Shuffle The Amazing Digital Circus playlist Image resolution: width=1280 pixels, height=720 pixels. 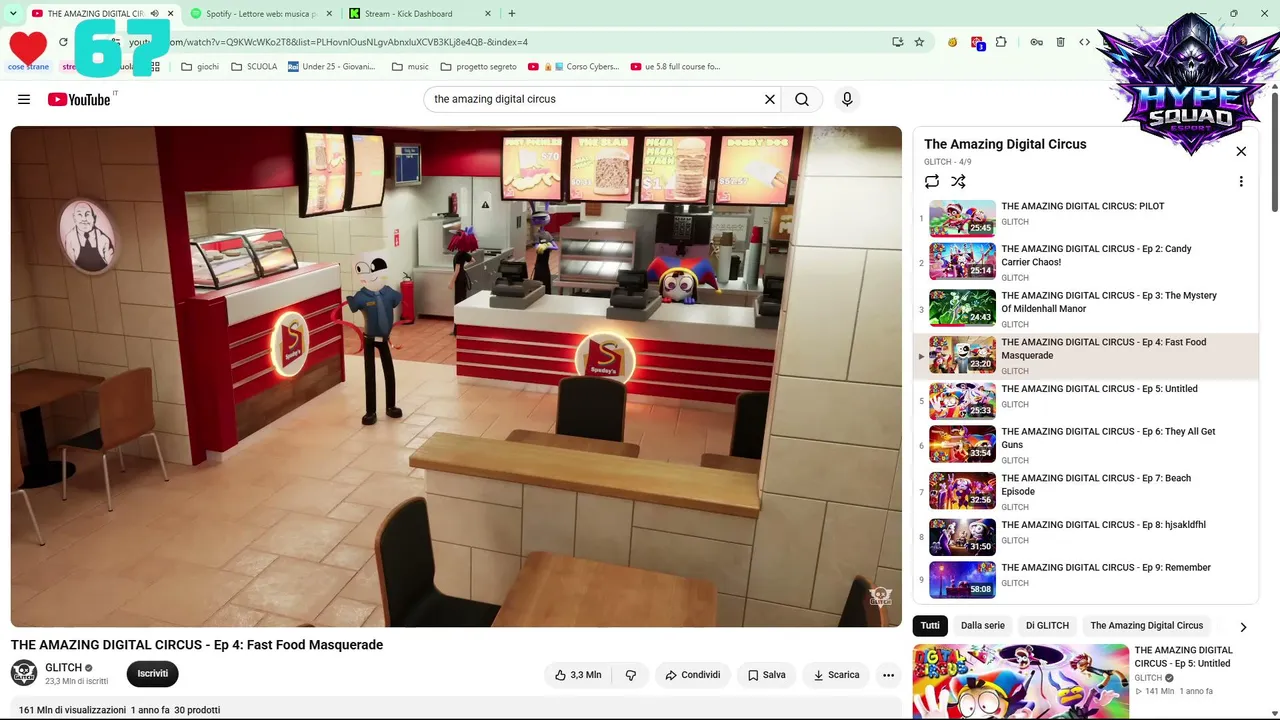(958, 181)
